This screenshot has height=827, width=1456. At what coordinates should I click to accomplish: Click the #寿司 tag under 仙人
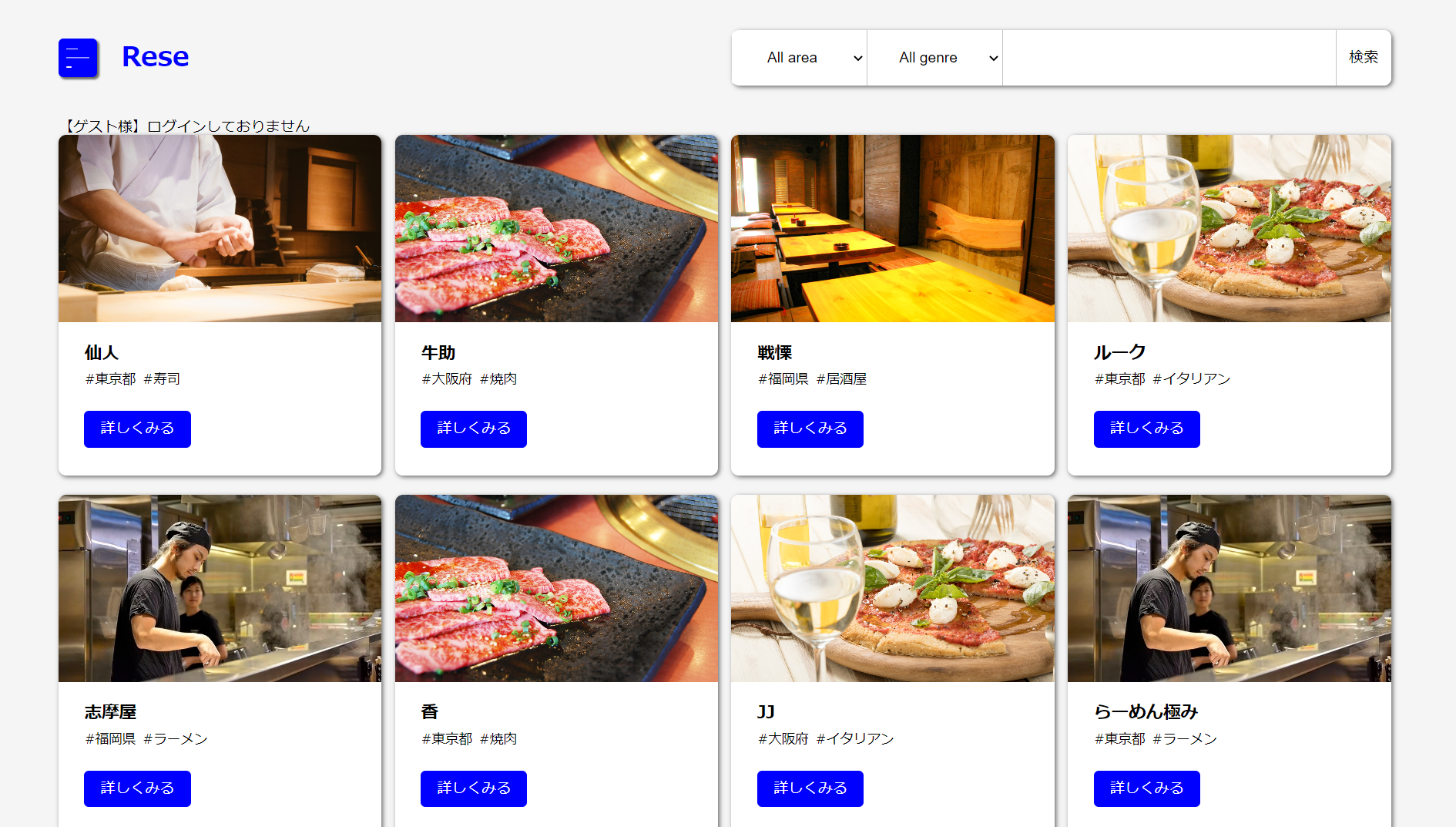click(x=163, y=378)
